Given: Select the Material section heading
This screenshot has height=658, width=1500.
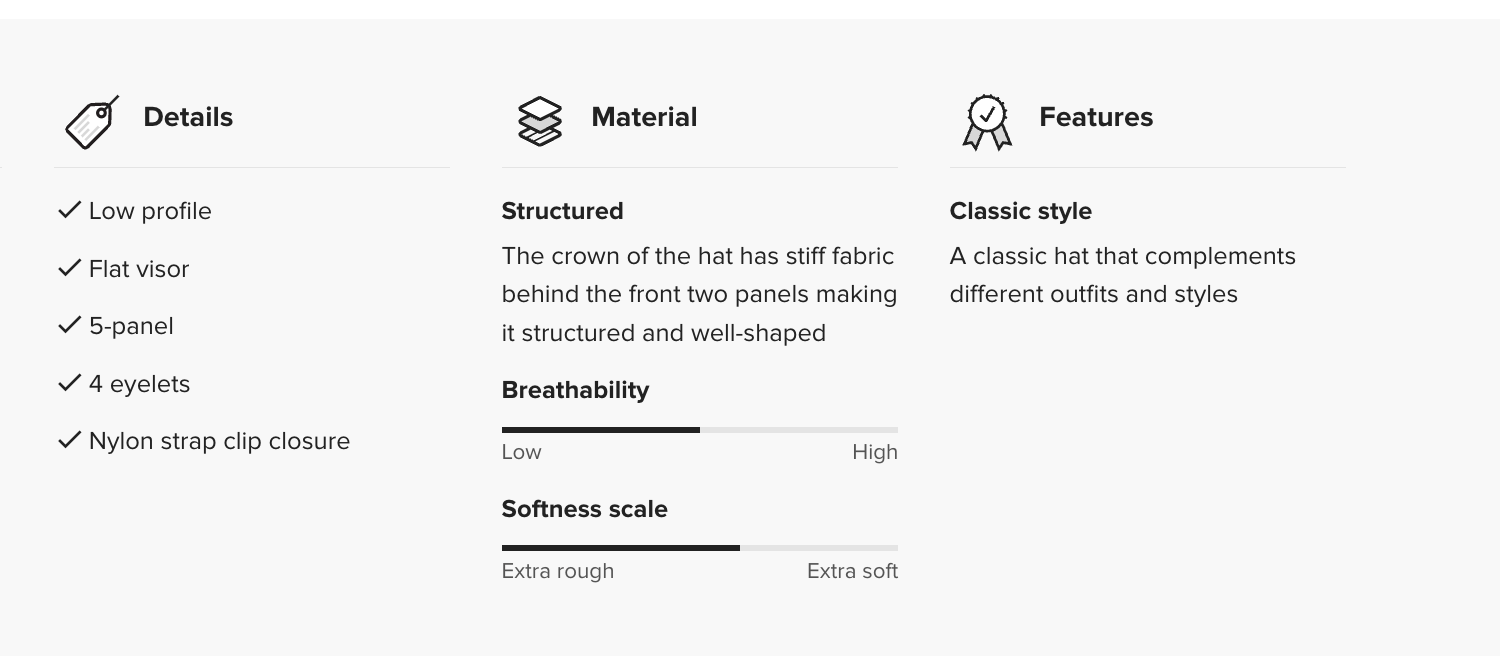Looking at the screenshot, I should (644, 117).
